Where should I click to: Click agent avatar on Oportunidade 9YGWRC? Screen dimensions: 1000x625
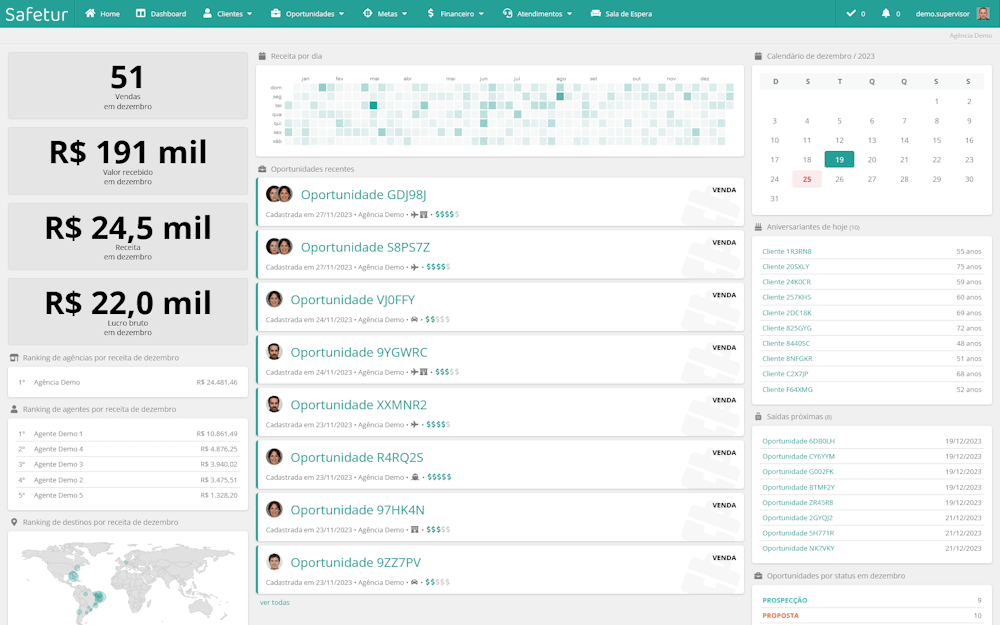[274, 352]
